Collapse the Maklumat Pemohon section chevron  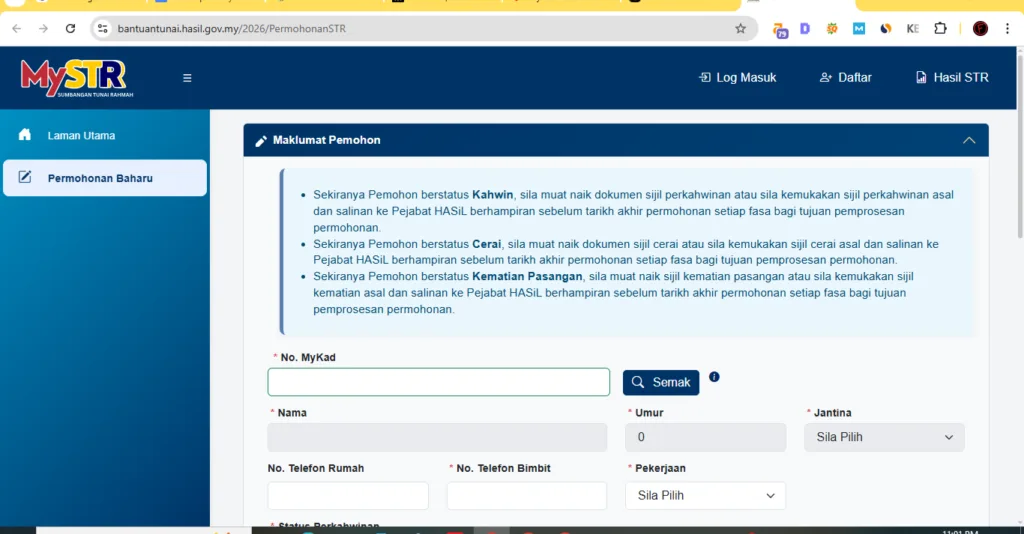pos(968,140)
